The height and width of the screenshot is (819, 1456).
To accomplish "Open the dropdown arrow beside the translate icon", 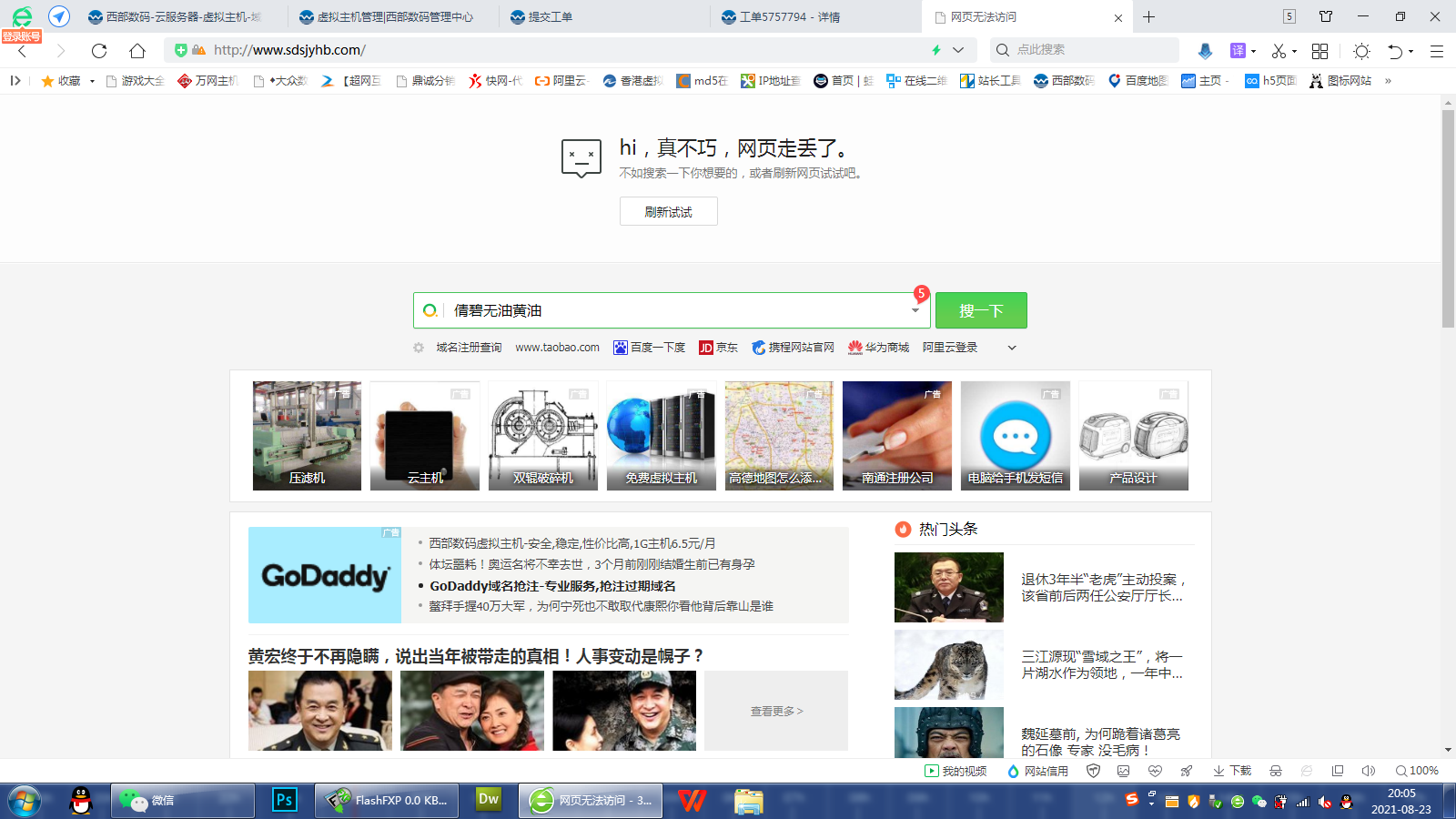I will tap(1254, 51).
